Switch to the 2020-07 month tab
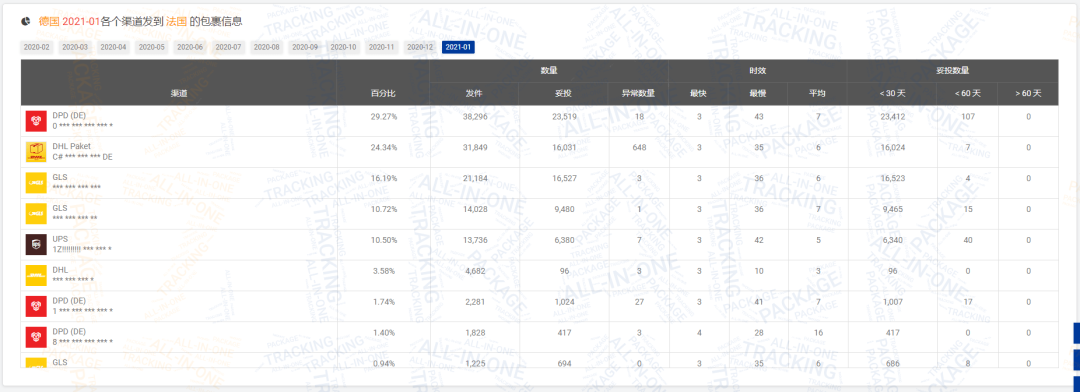 coord(228,47)
